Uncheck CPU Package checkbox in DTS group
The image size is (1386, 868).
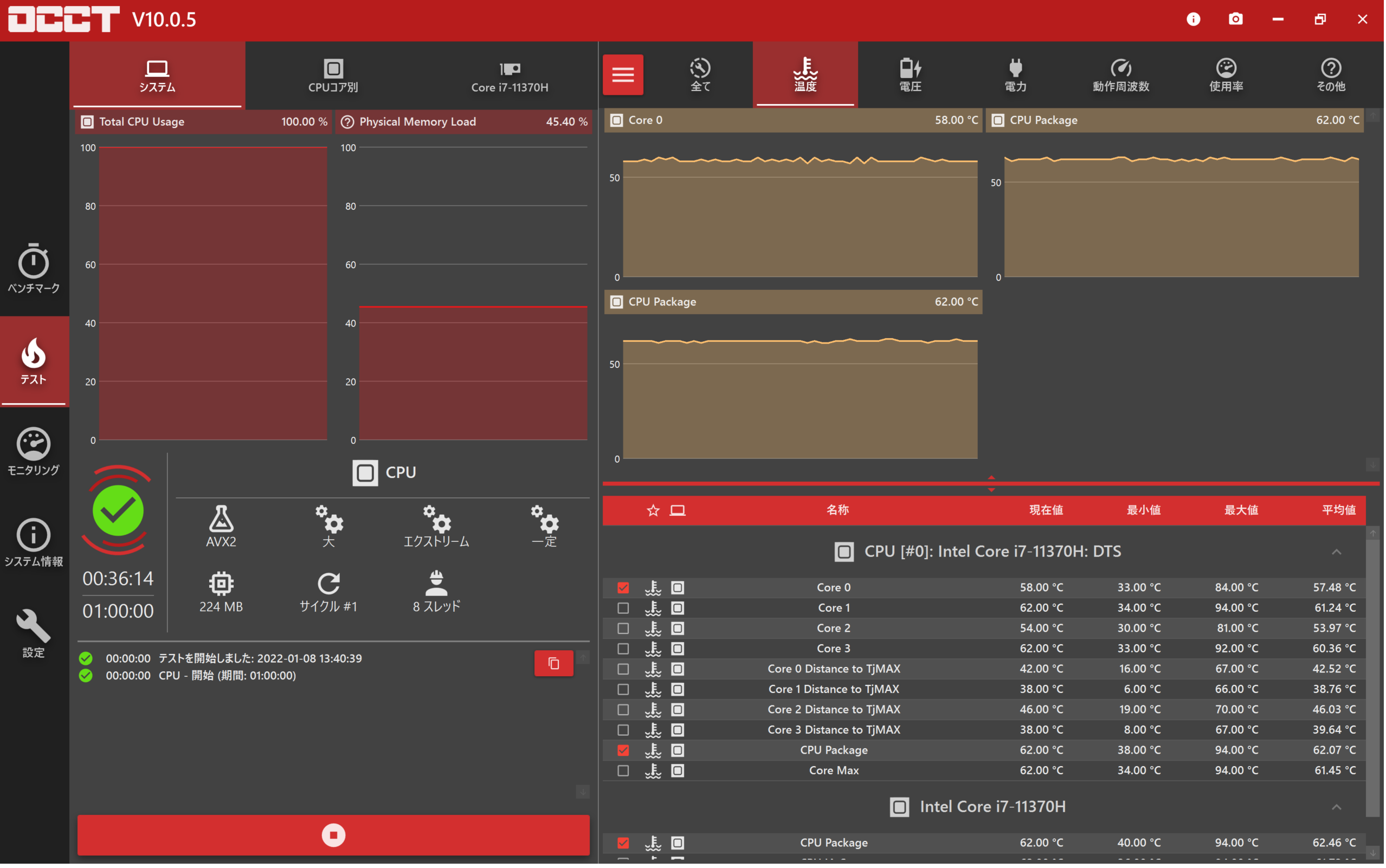click(623, 752)
